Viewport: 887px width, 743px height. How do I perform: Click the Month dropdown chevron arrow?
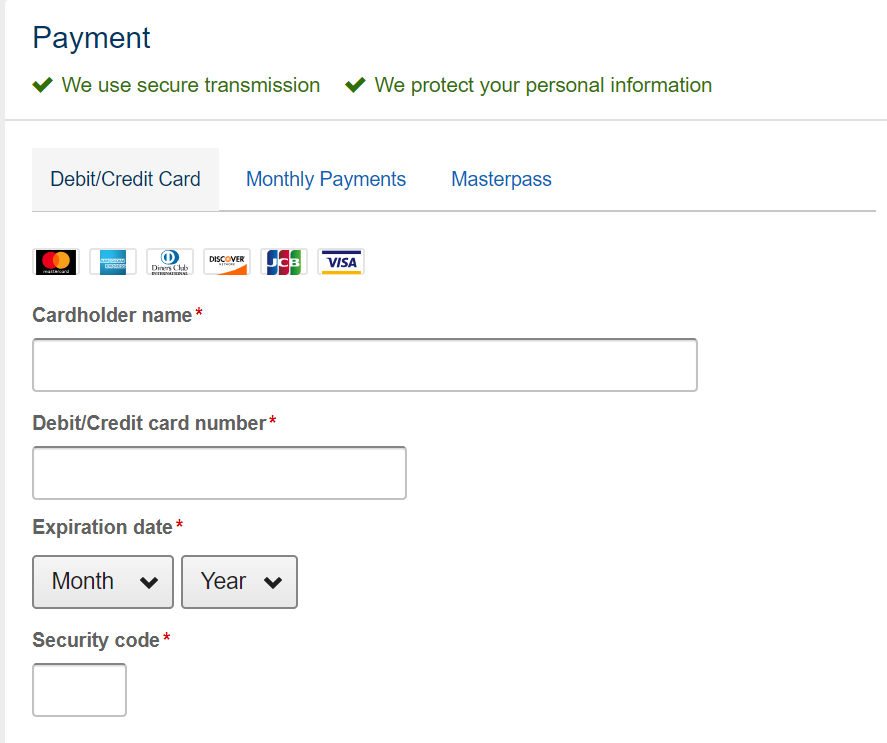click(x=149, y=583)
